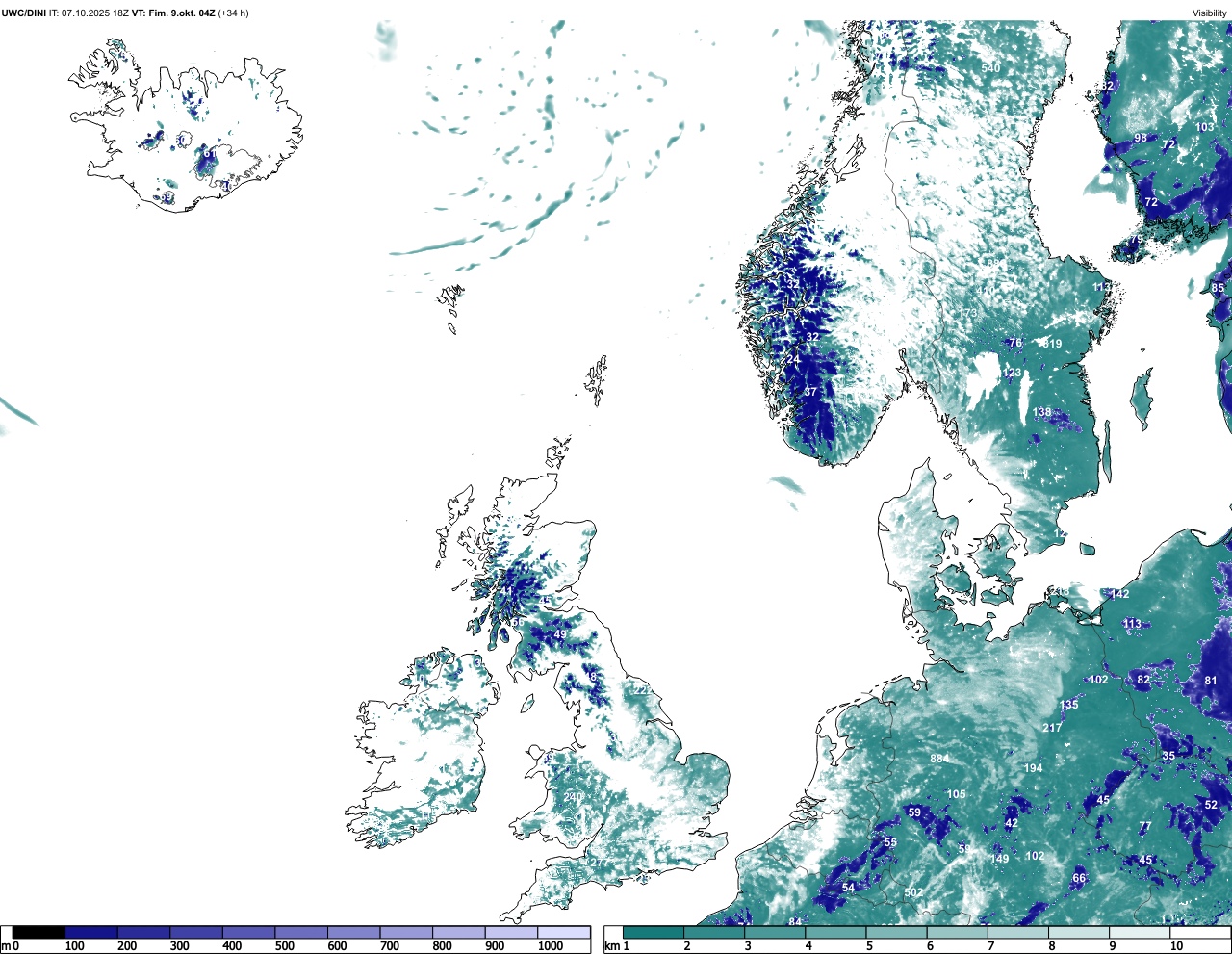Click the 500 m blue legend swatch
The image size is (1232, 954).
tap(301, 932)
